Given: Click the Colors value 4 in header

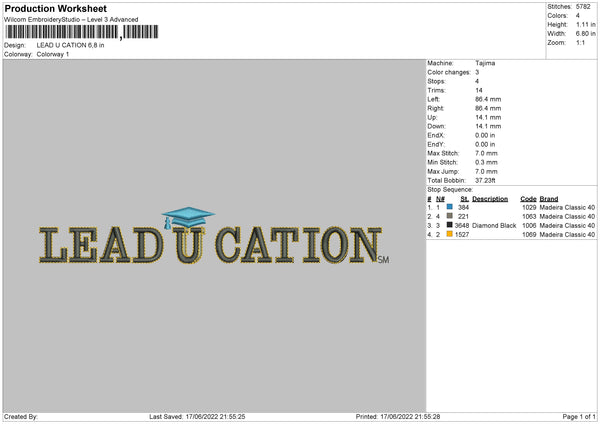Looking at the screenshot, I should click(x=578, y=16).
